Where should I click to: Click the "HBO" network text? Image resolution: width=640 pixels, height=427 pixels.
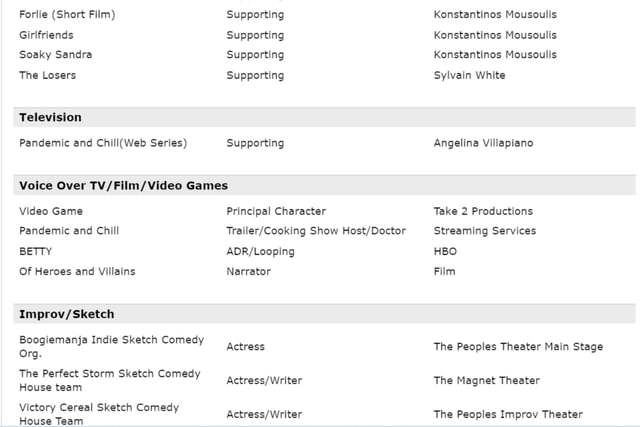(445, 251)
